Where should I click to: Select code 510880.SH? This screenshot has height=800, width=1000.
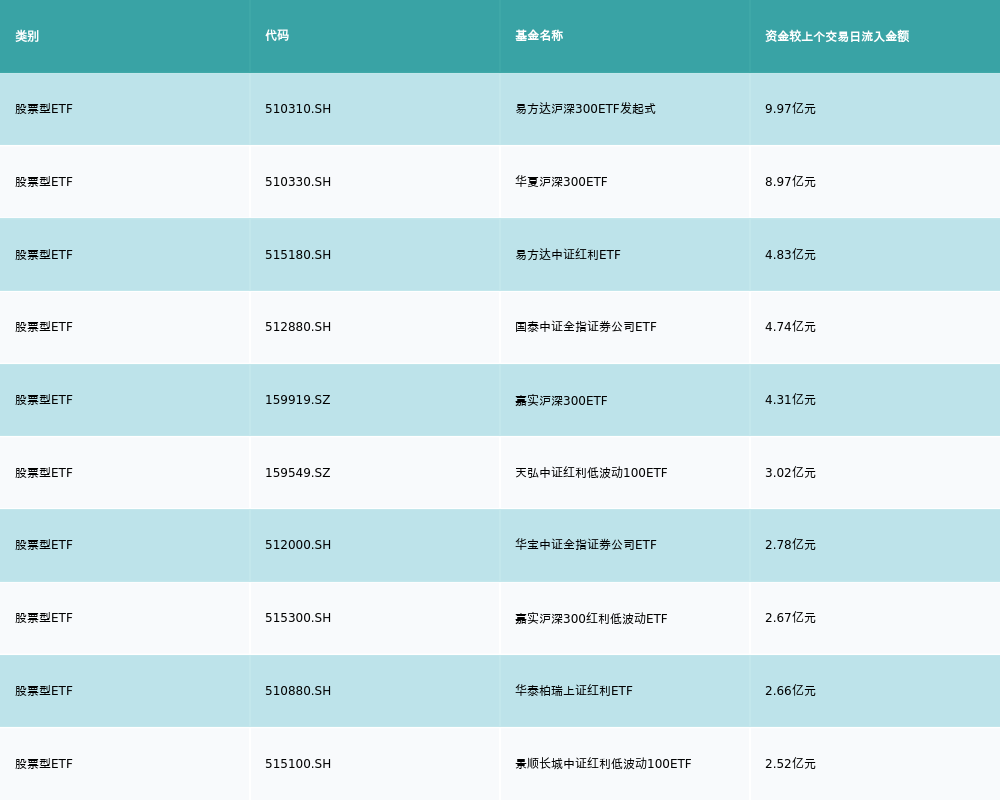[298, 691]
